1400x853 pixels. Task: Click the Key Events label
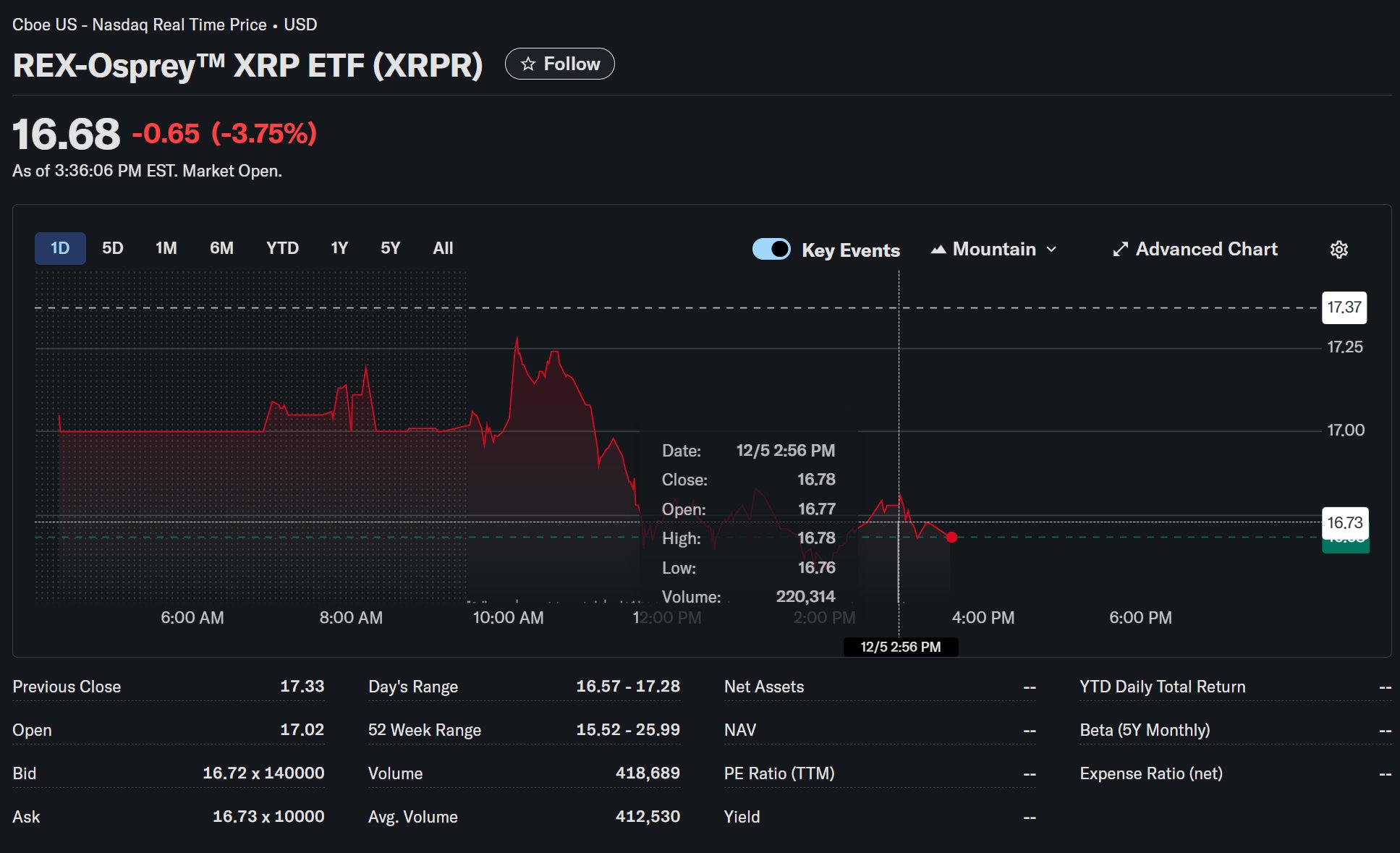click(x=850, y=250)
